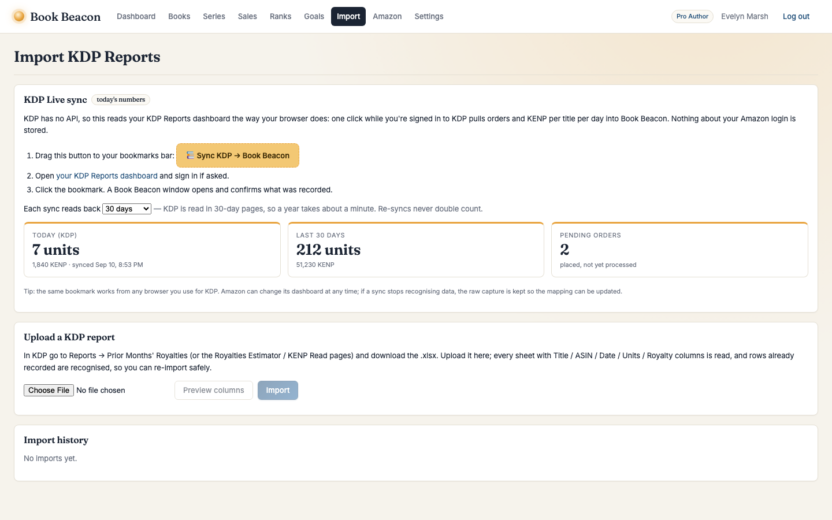The width and height of the screenshot is (832, 520).
Task: Click the Pro Author badge
Action: pyautogui.click(x=692, y=16)
